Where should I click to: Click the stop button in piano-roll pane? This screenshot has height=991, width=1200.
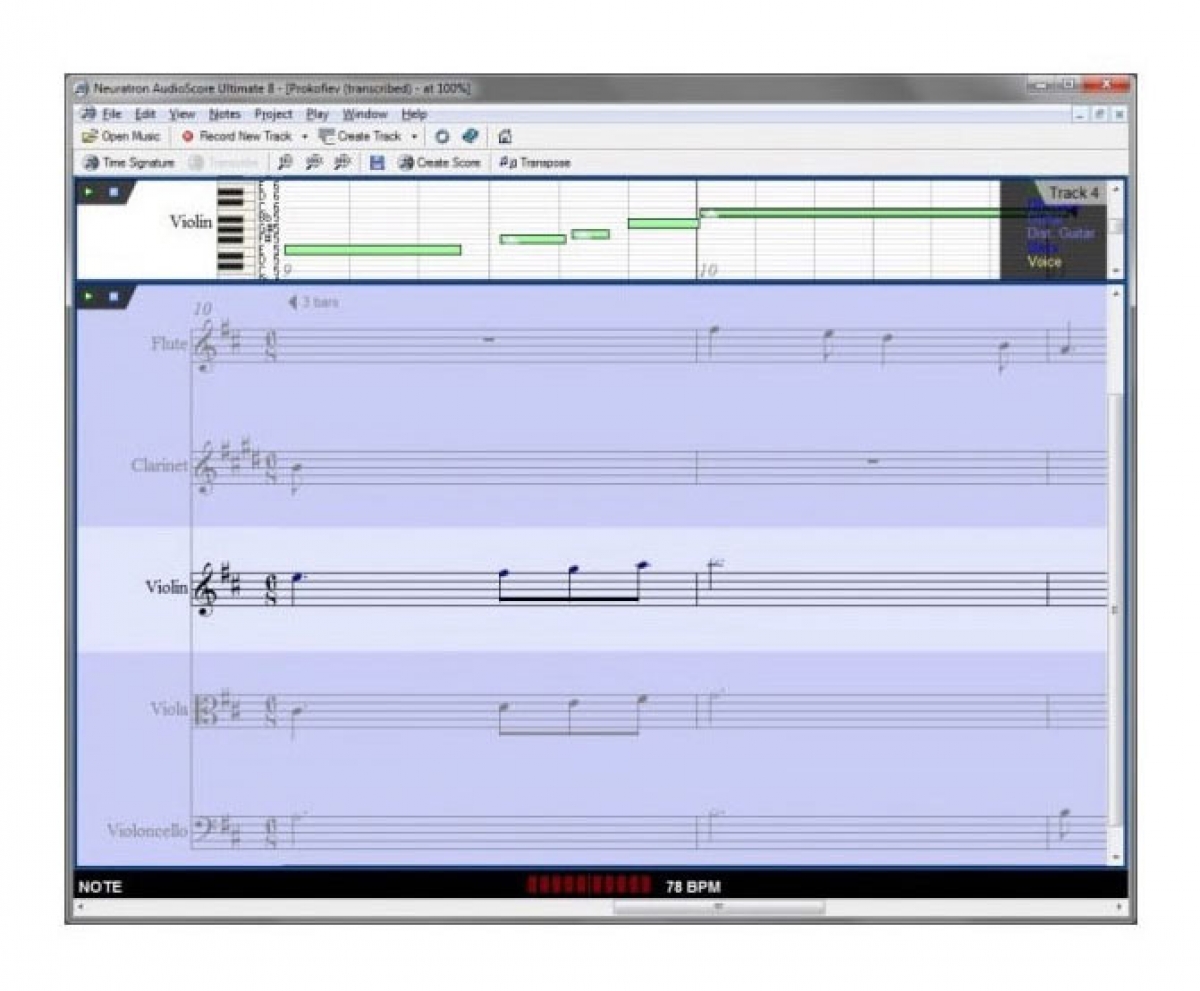tap(113, 190)
